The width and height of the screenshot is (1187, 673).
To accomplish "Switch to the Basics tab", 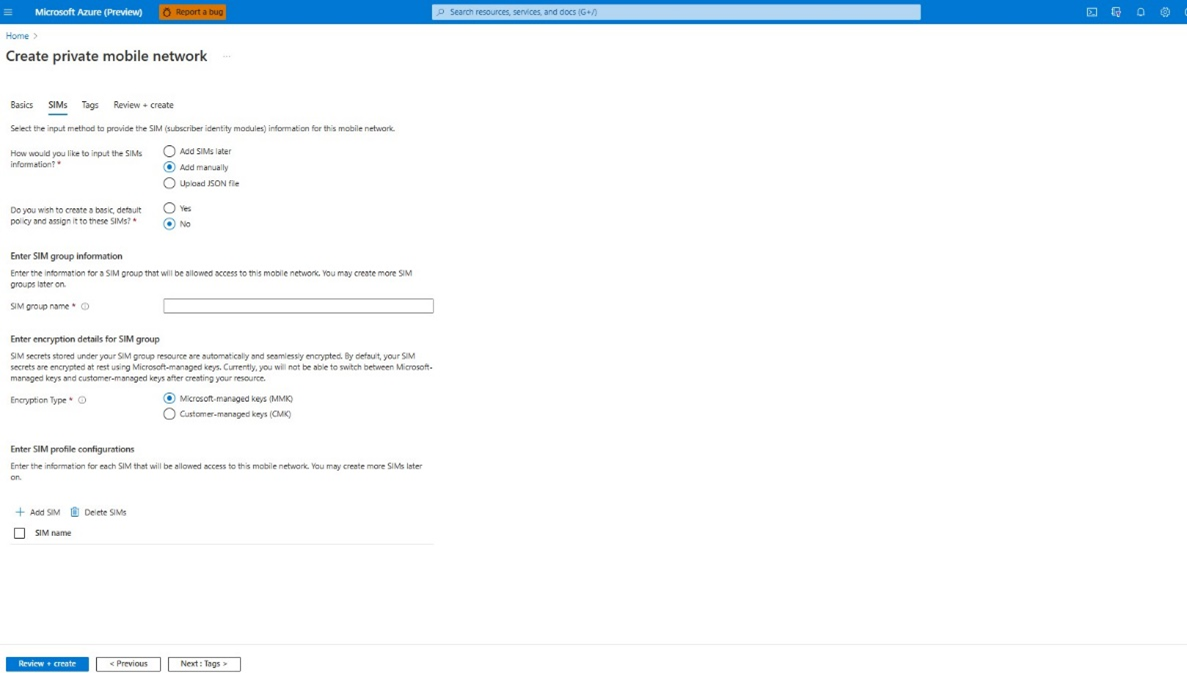I will coord(21,105).
